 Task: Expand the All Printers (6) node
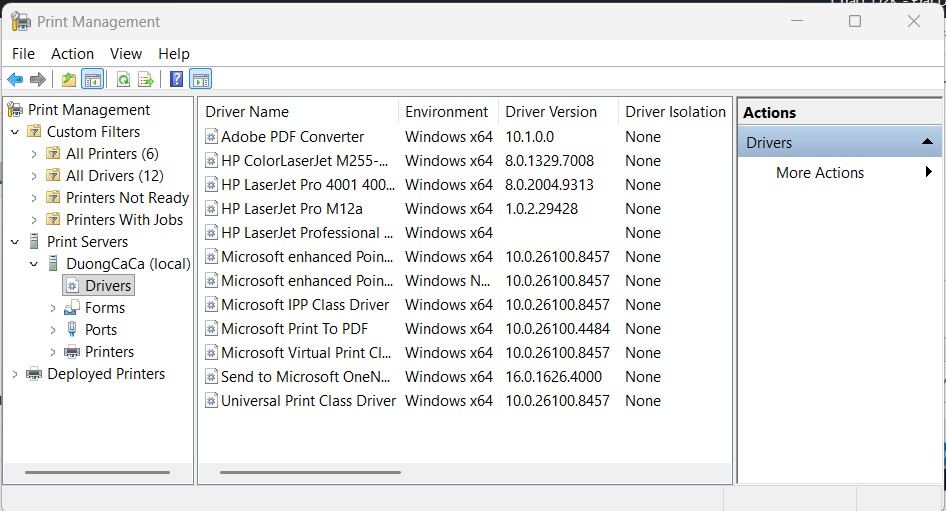pos(34,154)
